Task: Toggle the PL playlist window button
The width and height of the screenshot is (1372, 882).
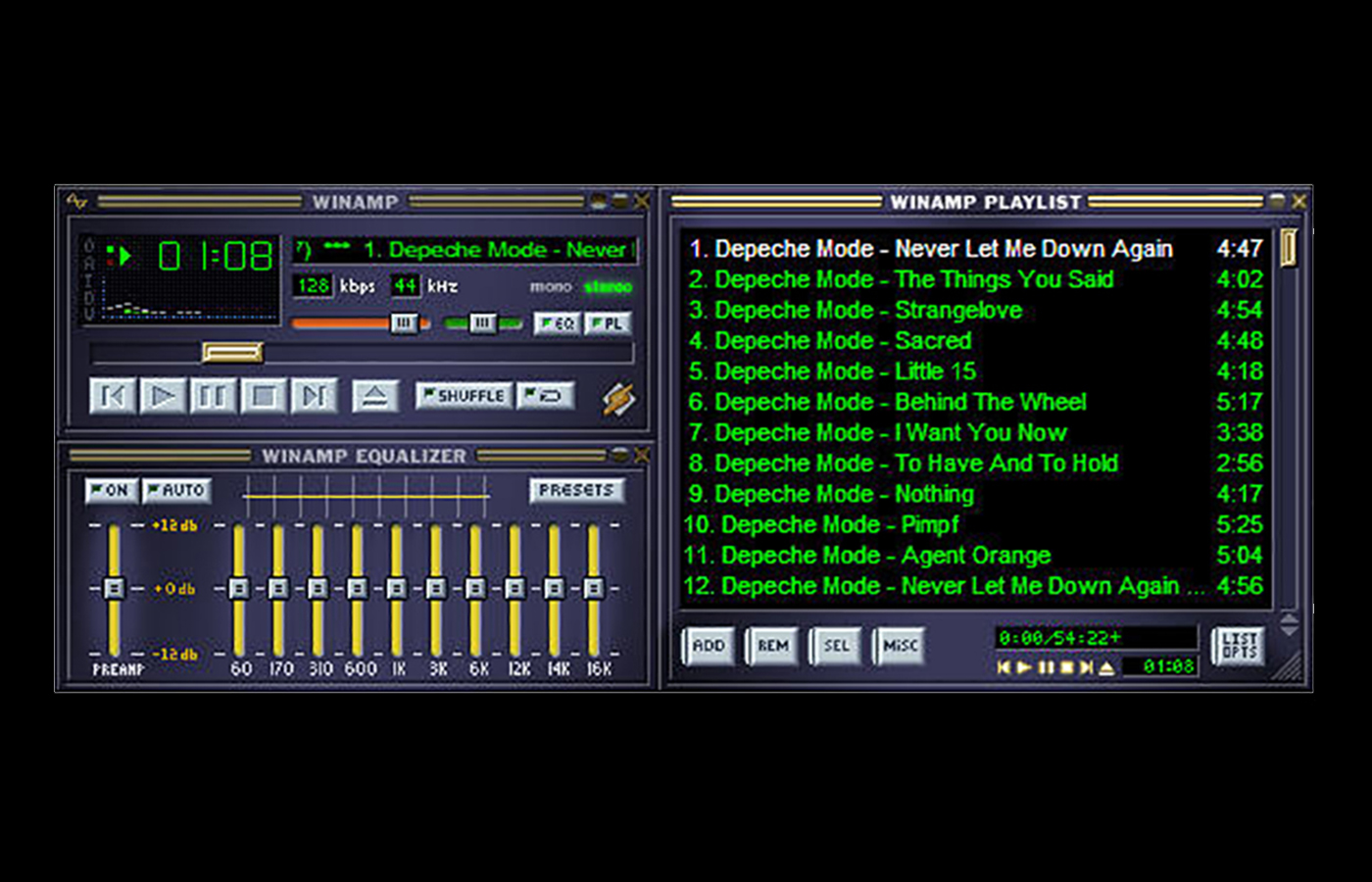Action: tap(608, 323)
